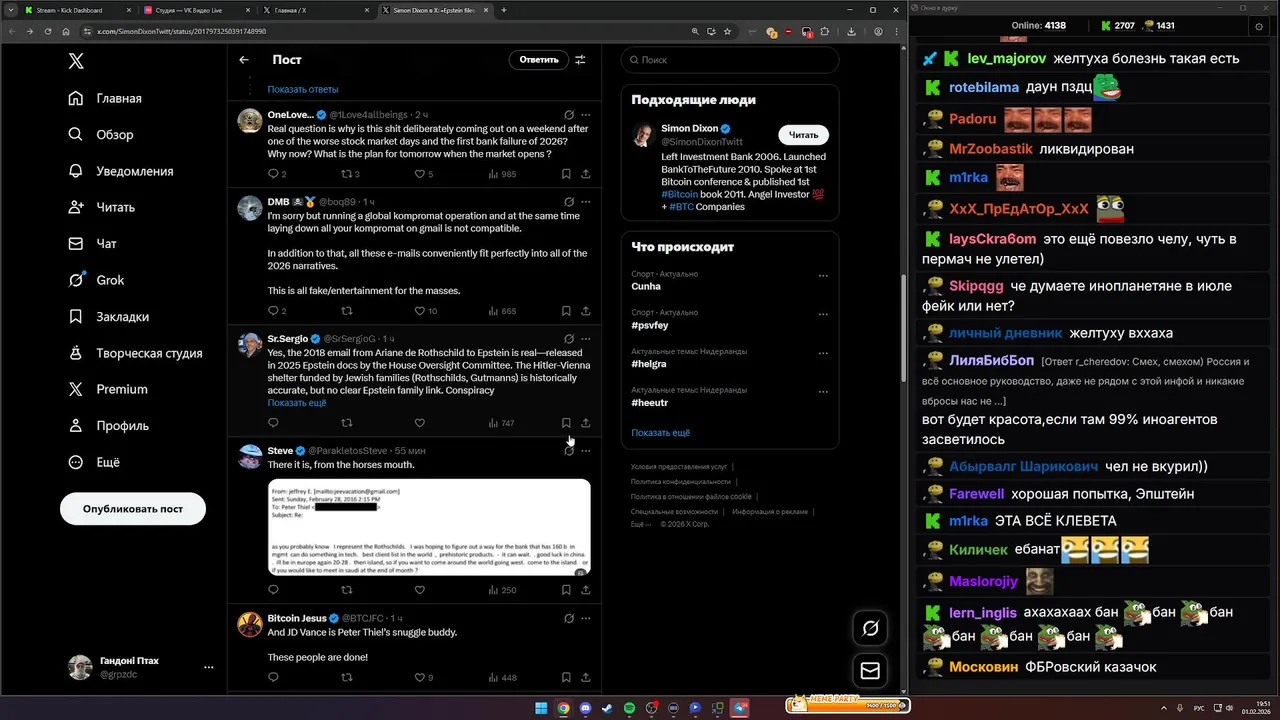Go back with the post arrow
The image size is (1280, 720).
pyautogui.click(x=244, y=60)
